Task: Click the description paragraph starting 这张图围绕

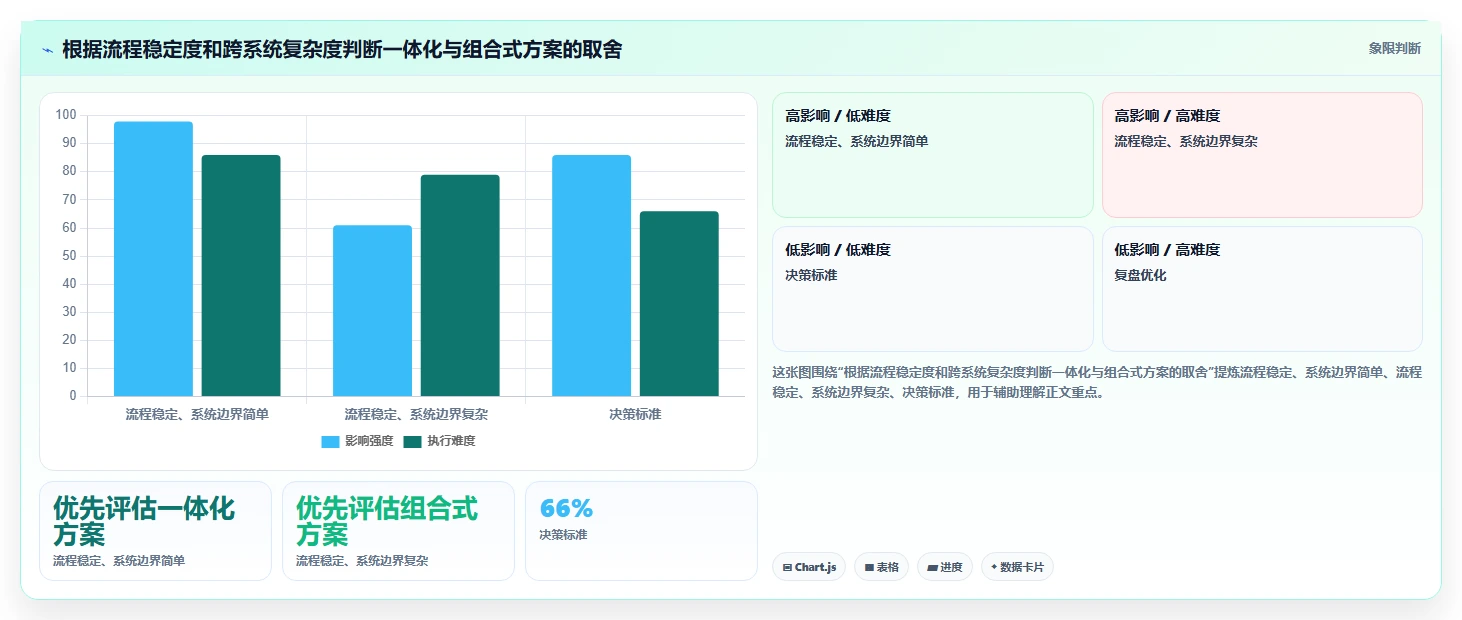Action: point(1097,383)
